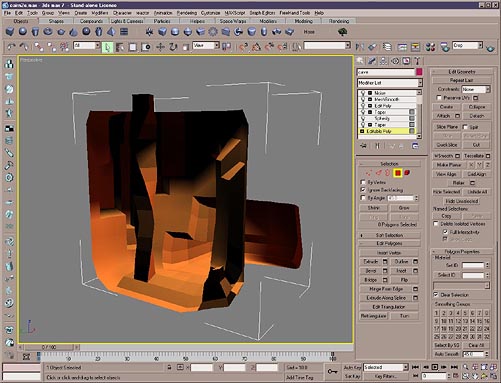The width and height of the screenshot is (501, 383).
Task: Create a Plane primitive from Objects shelf
Action: pos(124,32)
